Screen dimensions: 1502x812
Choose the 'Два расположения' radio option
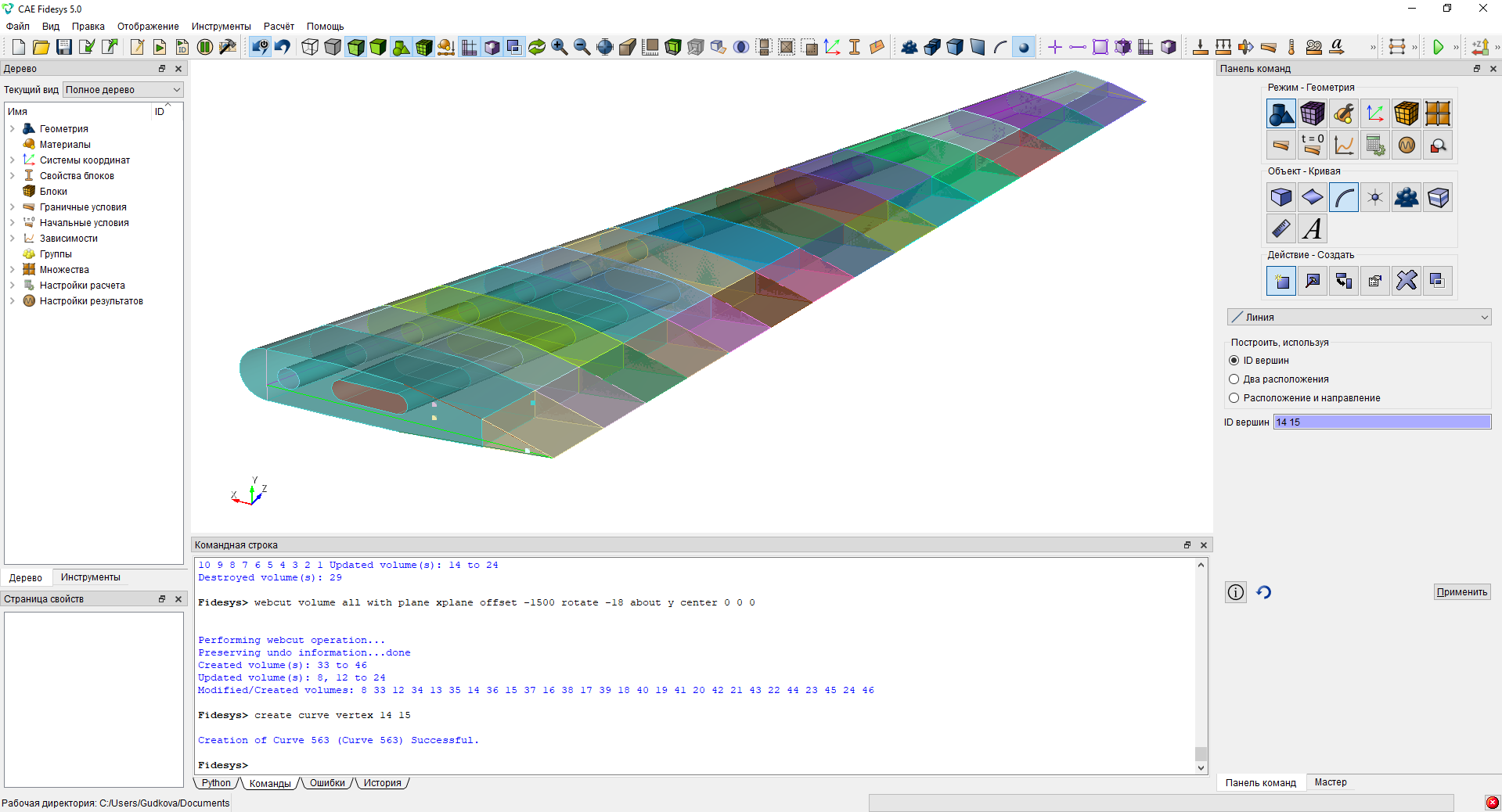pos(1234,379)
